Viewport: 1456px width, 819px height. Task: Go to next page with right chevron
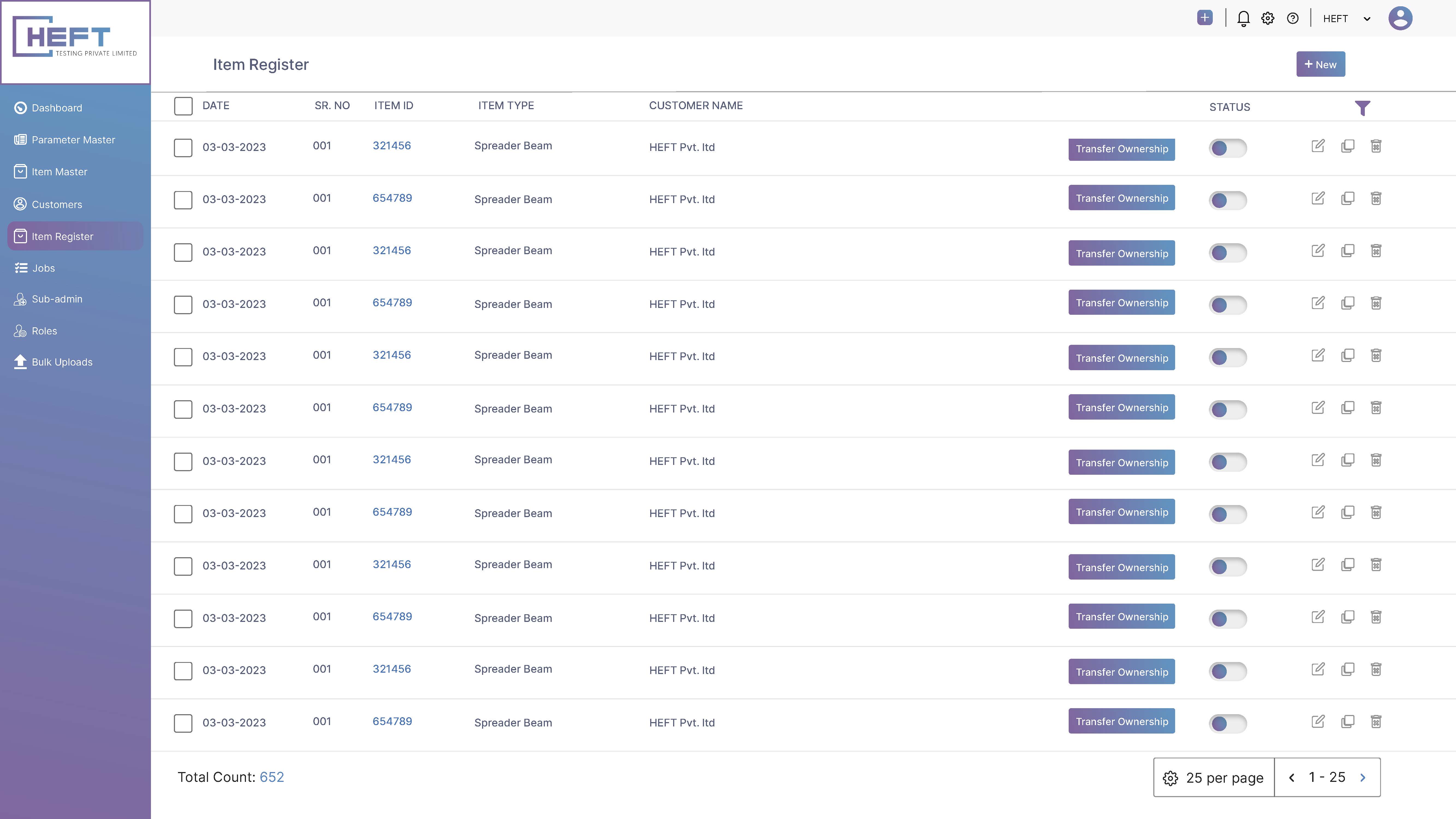[x=1363, y=777]
